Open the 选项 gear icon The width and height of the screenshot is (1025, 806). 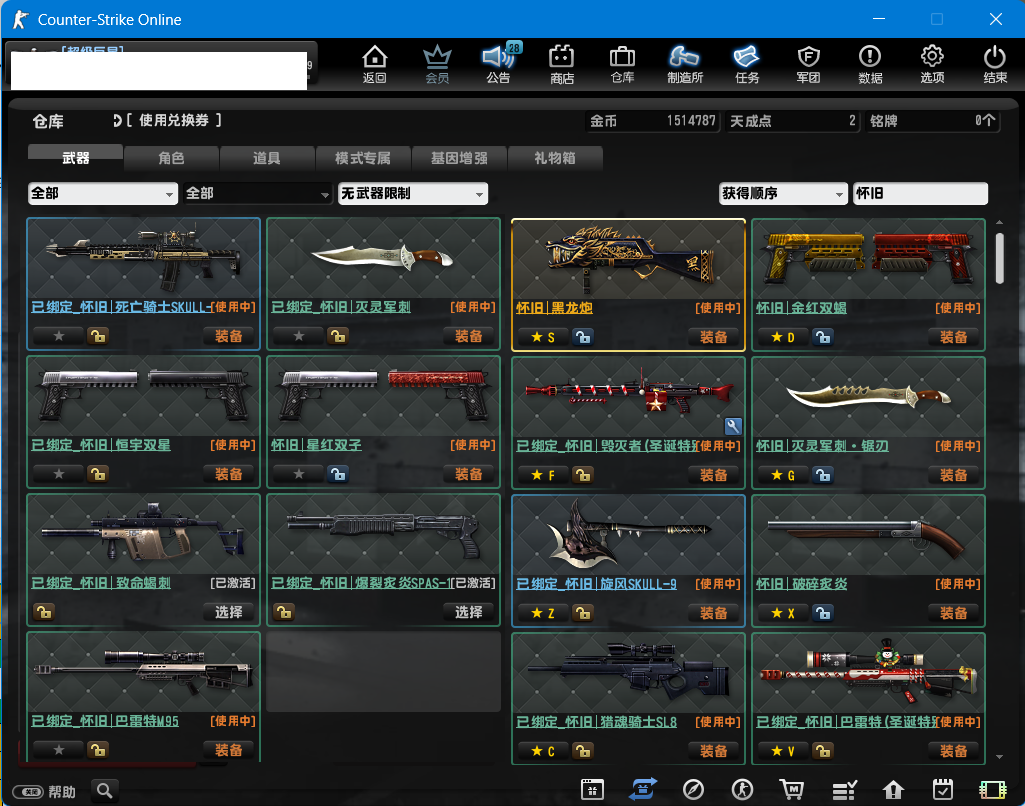click(932, 64)
